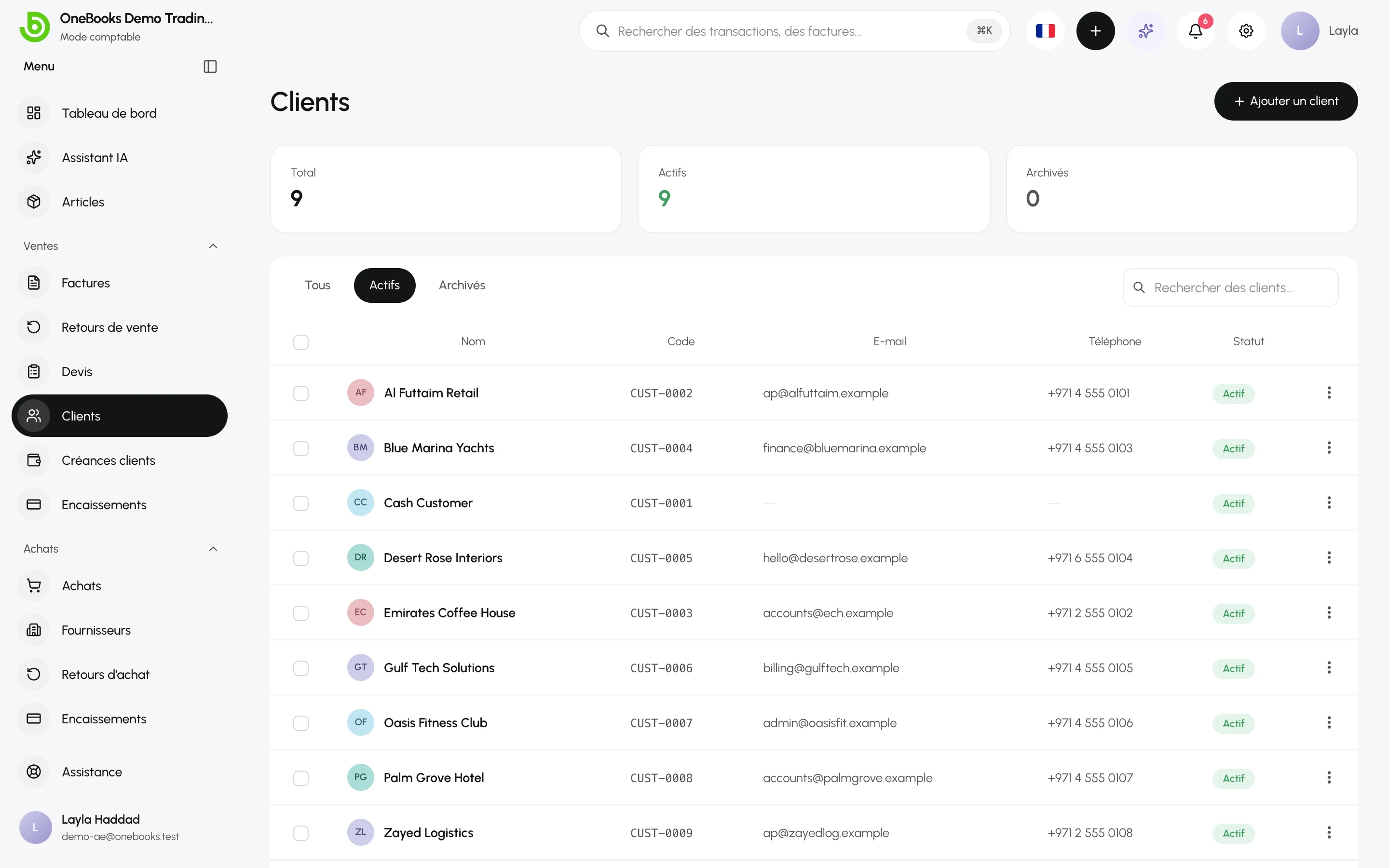Open more actions for Blue Marina Yachts

pyautogui.click(x=1329, y=448)
